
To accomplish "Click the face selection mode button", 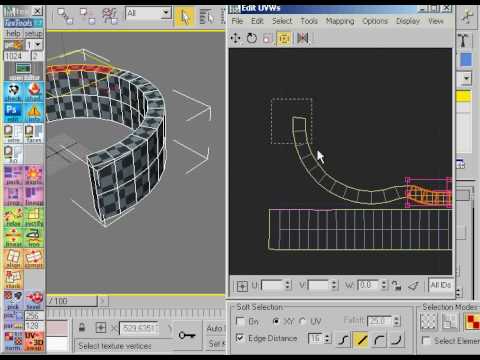I will click(x=472, y=321).
